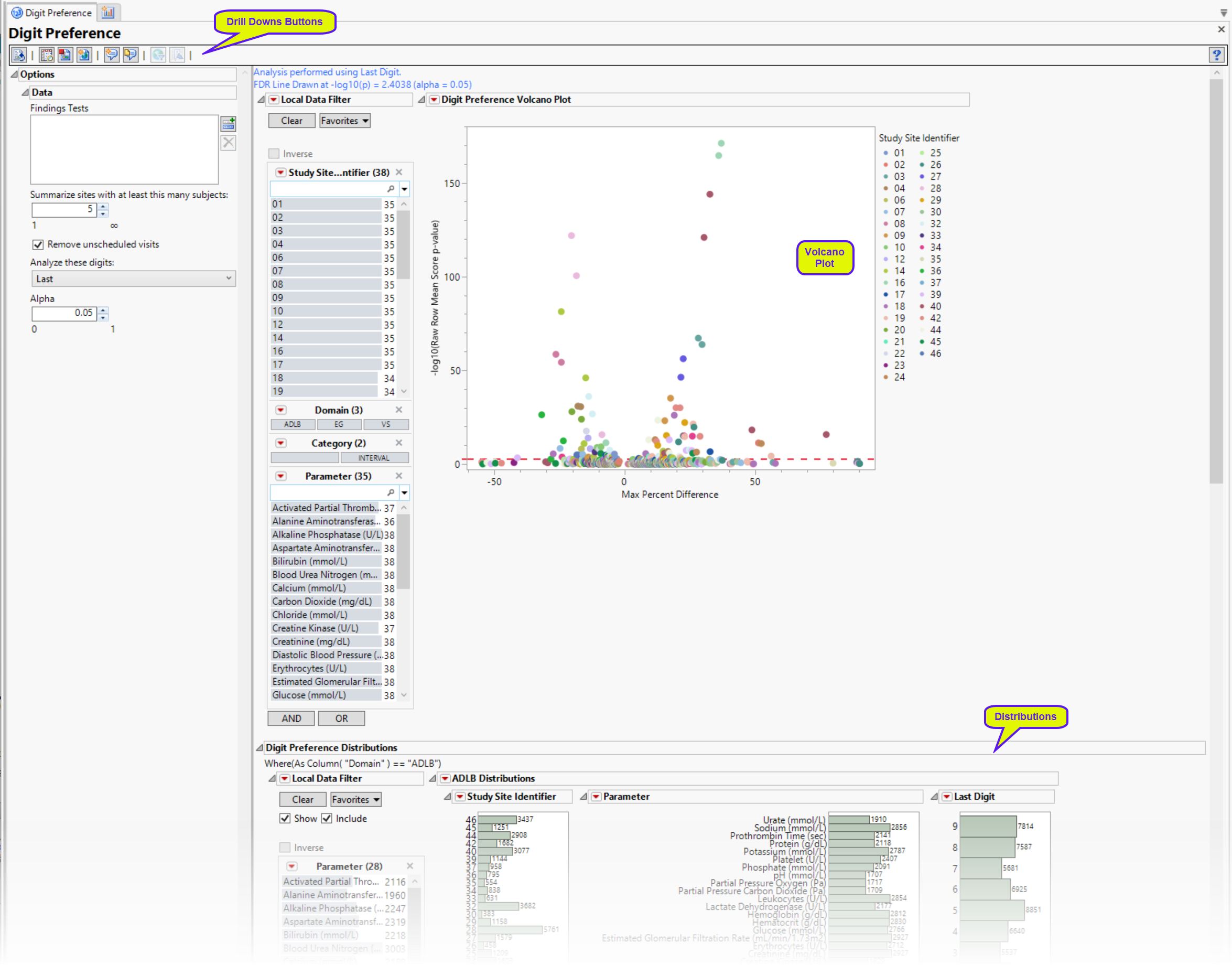1232x965 pixels.
Task: Click the first drill down toolbar icon
Action: [x=19, y=55]
